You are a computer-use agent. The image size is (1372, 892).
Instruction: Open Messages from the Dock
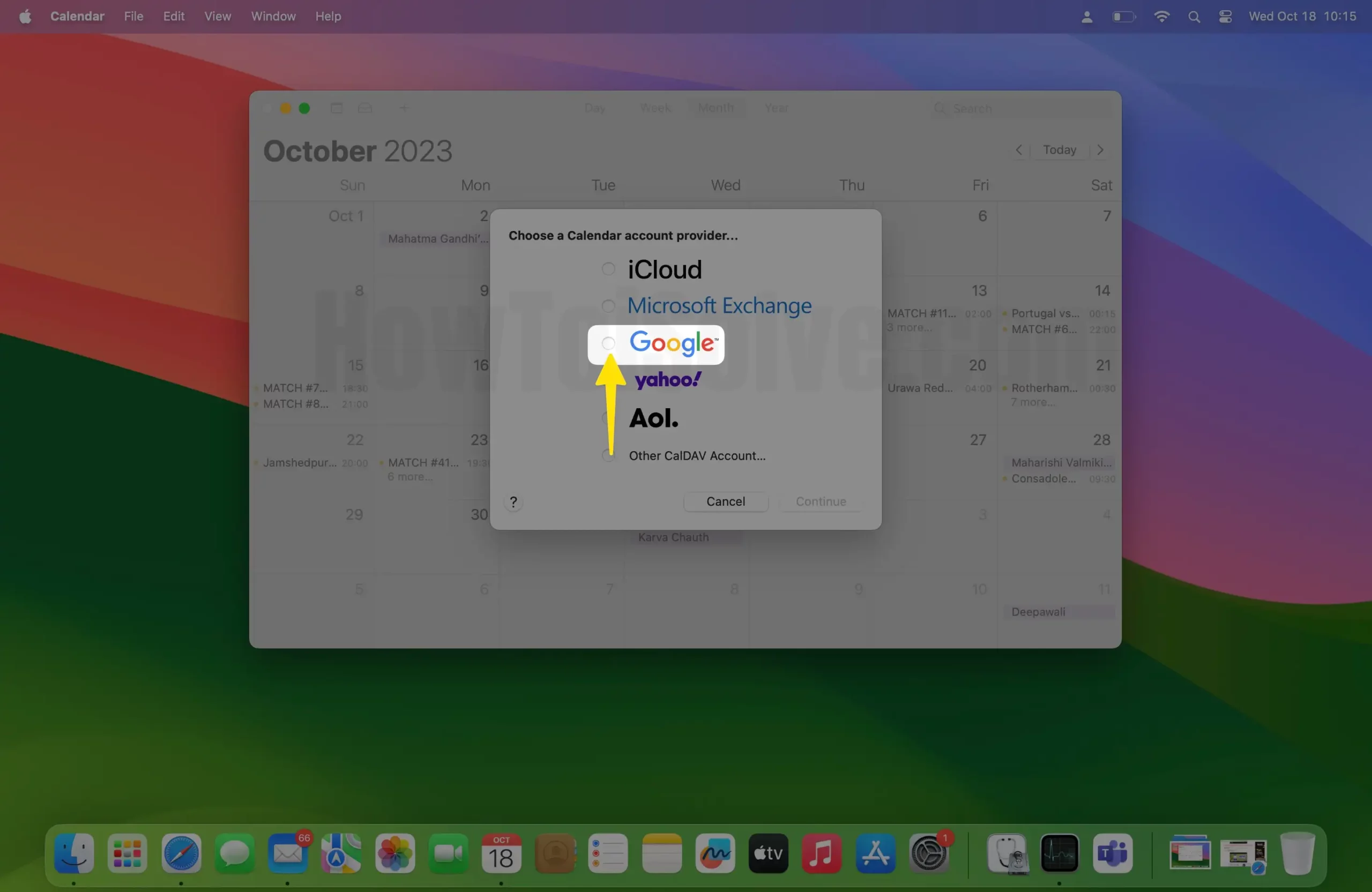(235, 853)
